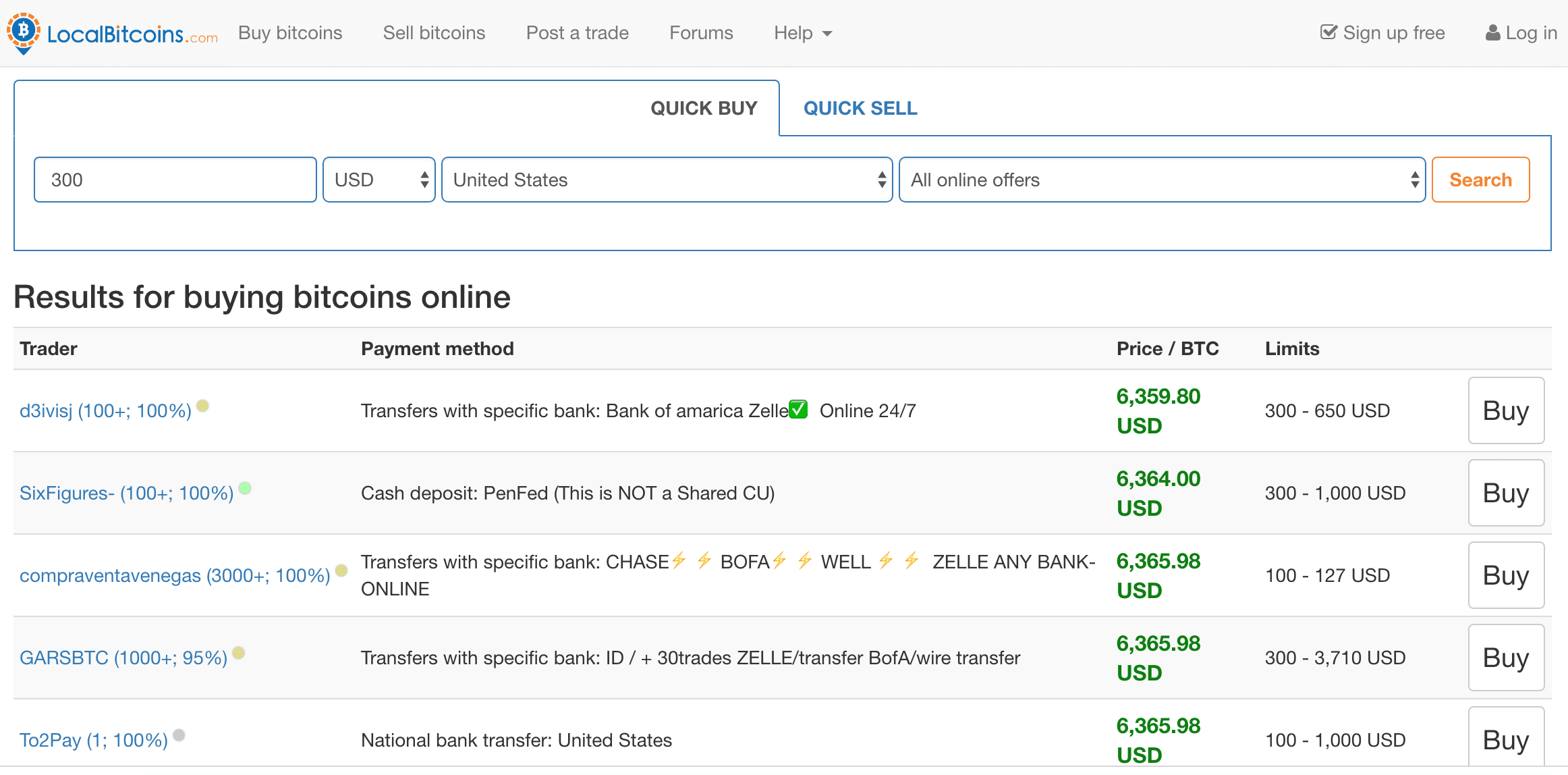Screen dimensions: 1568x775
Task: Click the Log in user icon
Action: 1492,32
